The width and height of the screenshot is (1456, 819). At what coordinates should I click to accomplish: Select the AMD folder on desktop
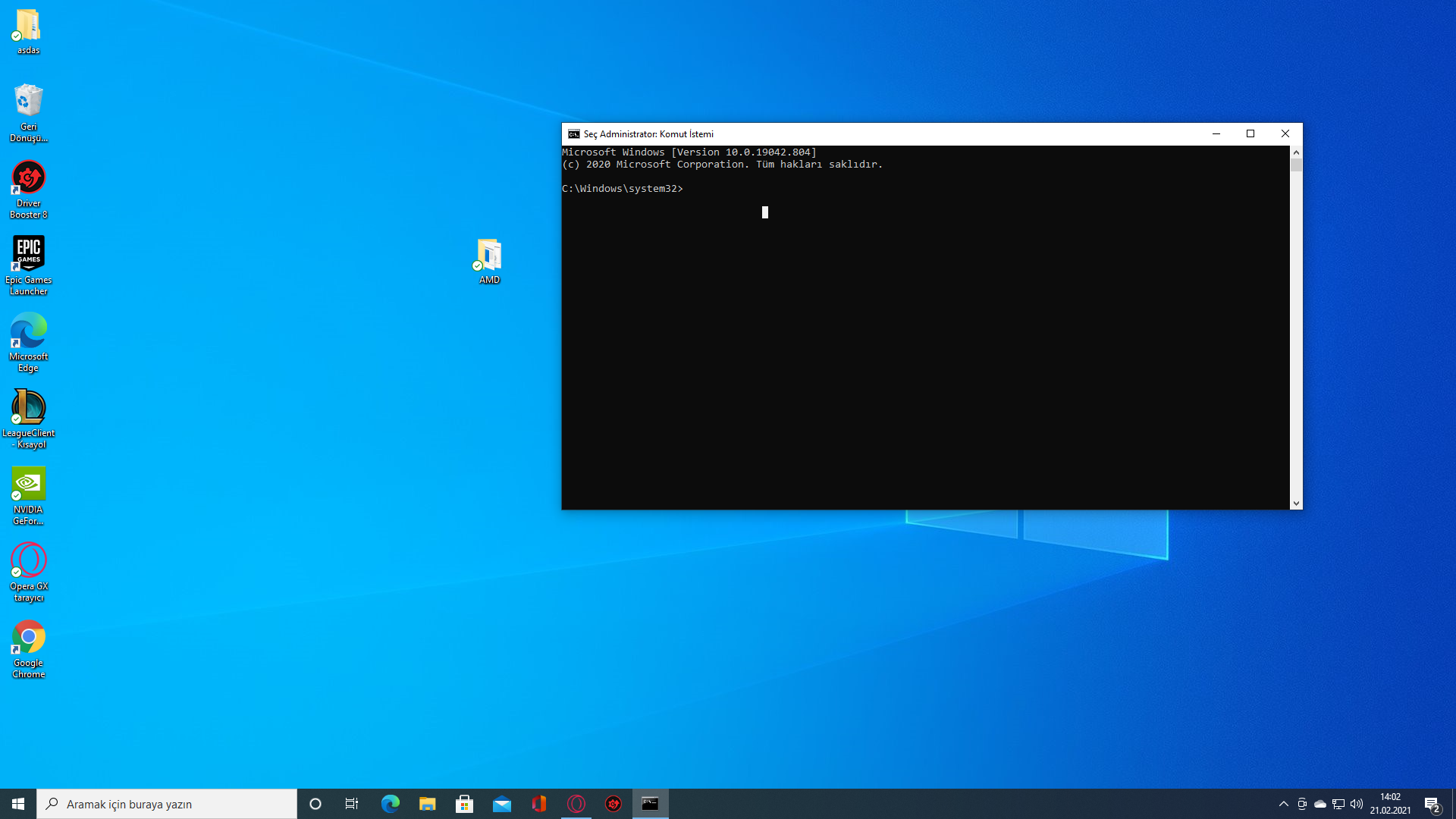coord(489,261)
